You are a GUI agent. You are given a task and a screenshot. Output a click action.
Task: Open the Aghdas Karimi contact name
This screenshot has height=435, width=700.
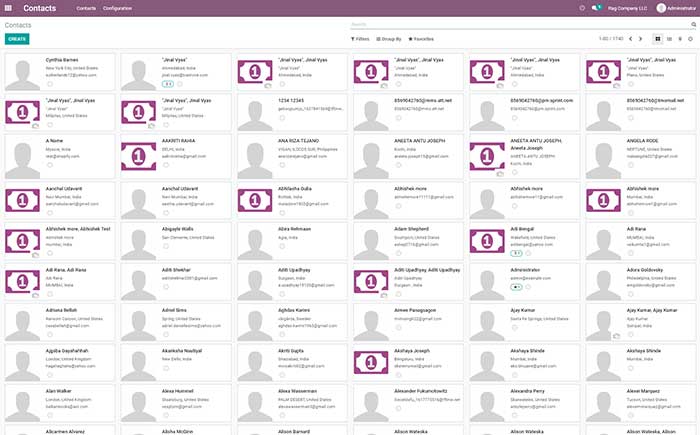294,310
